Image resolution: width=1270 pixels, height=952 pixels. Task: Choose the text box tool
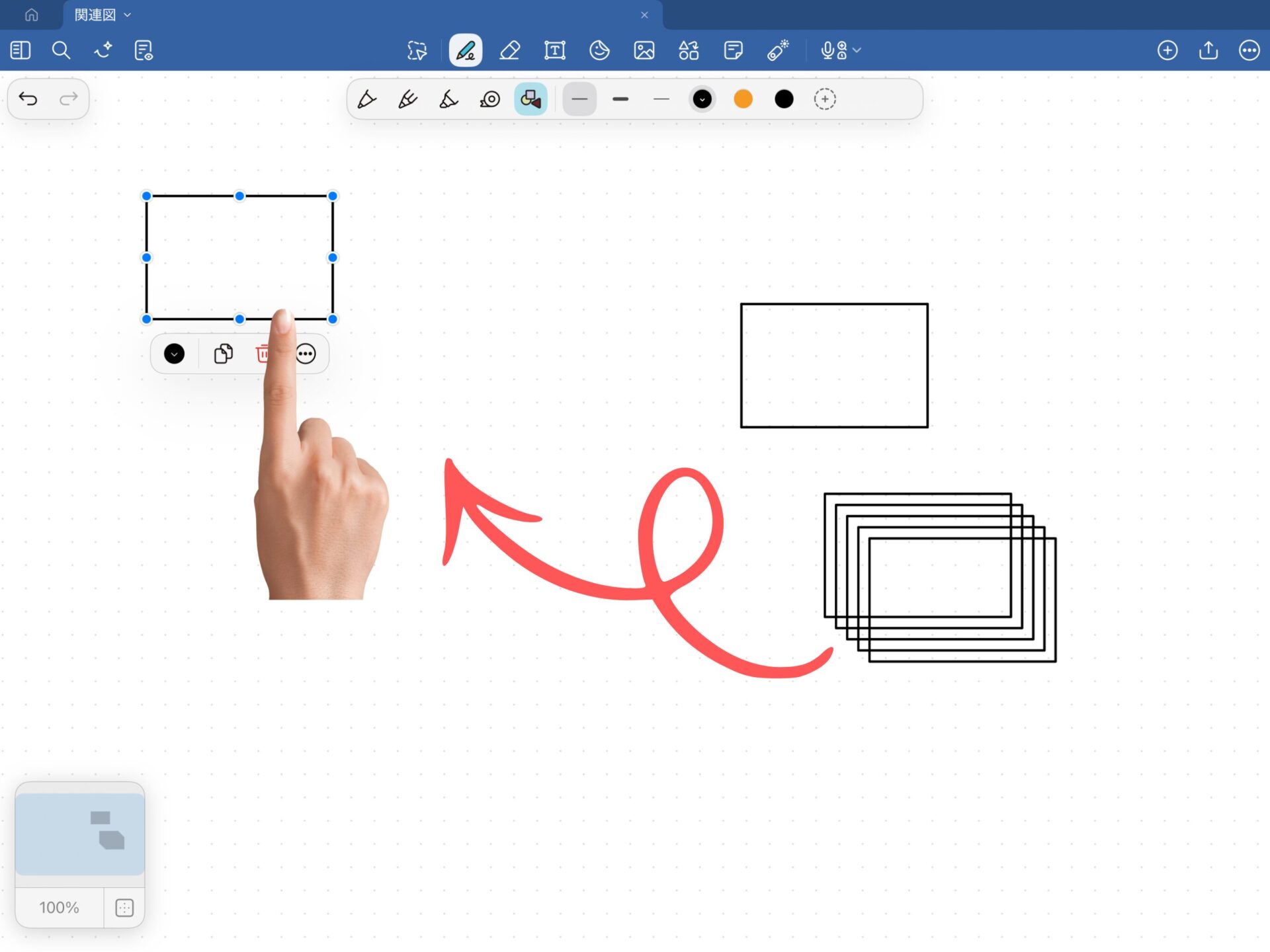pos(554,50)
